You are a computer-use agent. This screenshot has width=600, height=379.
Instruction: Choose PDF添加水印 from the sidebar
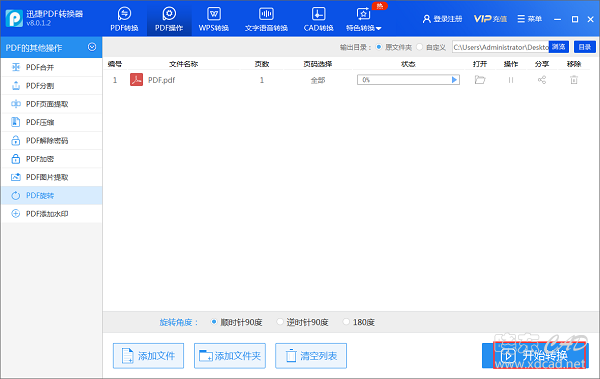click(x=51, y=214)
